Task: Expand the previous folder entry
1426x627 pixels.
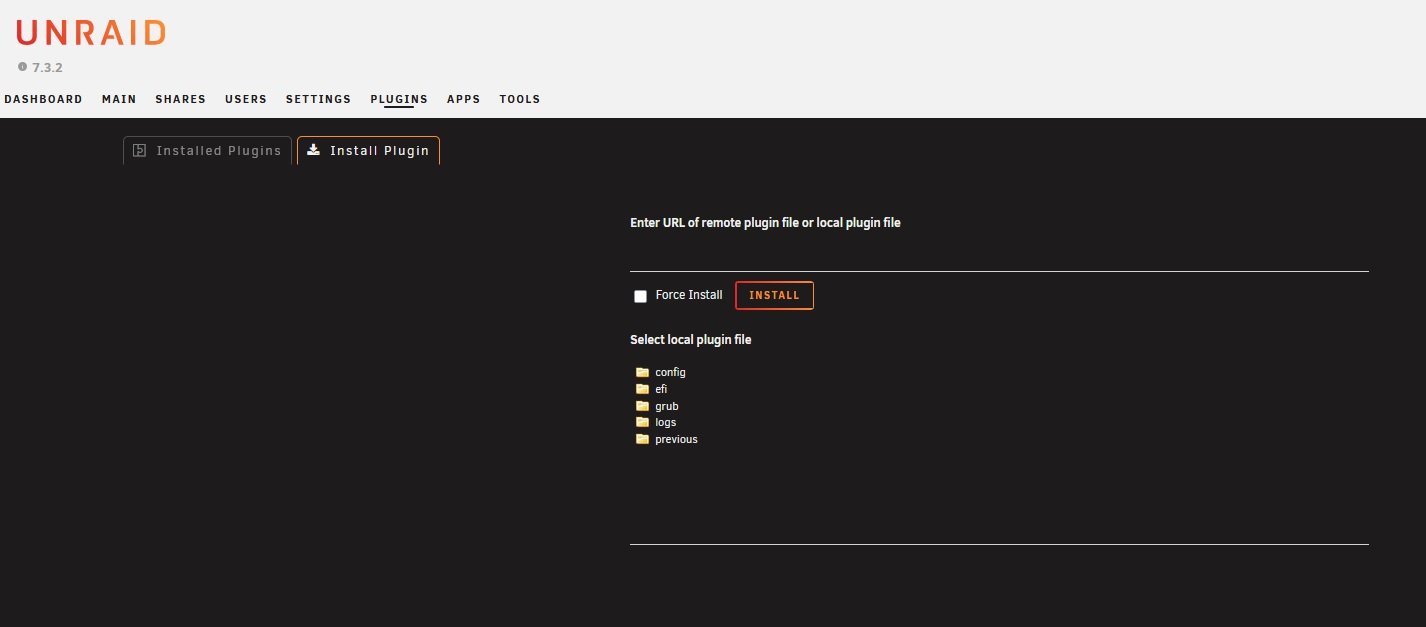Action: (676, 439)
